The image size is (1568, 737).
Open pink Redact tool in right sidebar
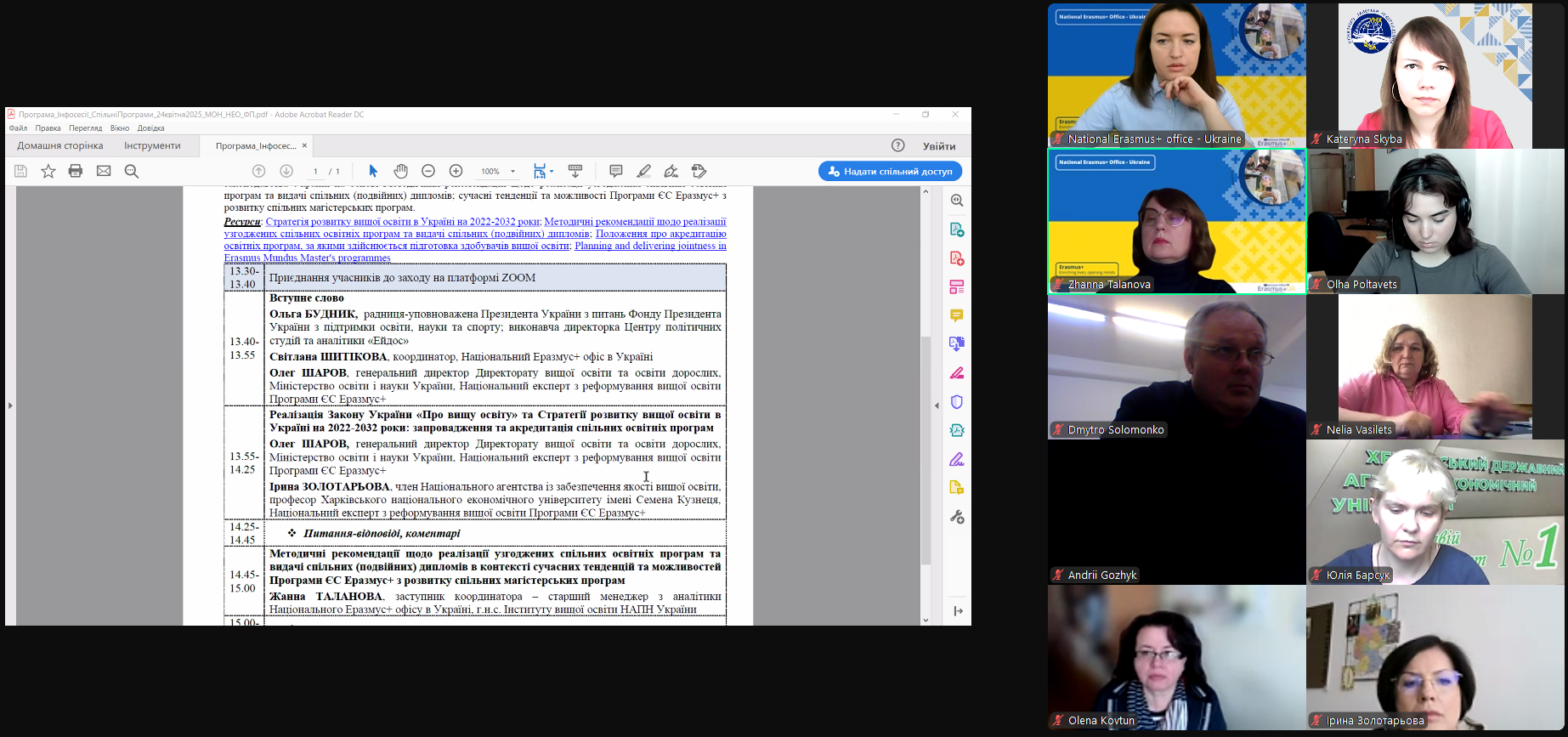(x=957, y=373)
